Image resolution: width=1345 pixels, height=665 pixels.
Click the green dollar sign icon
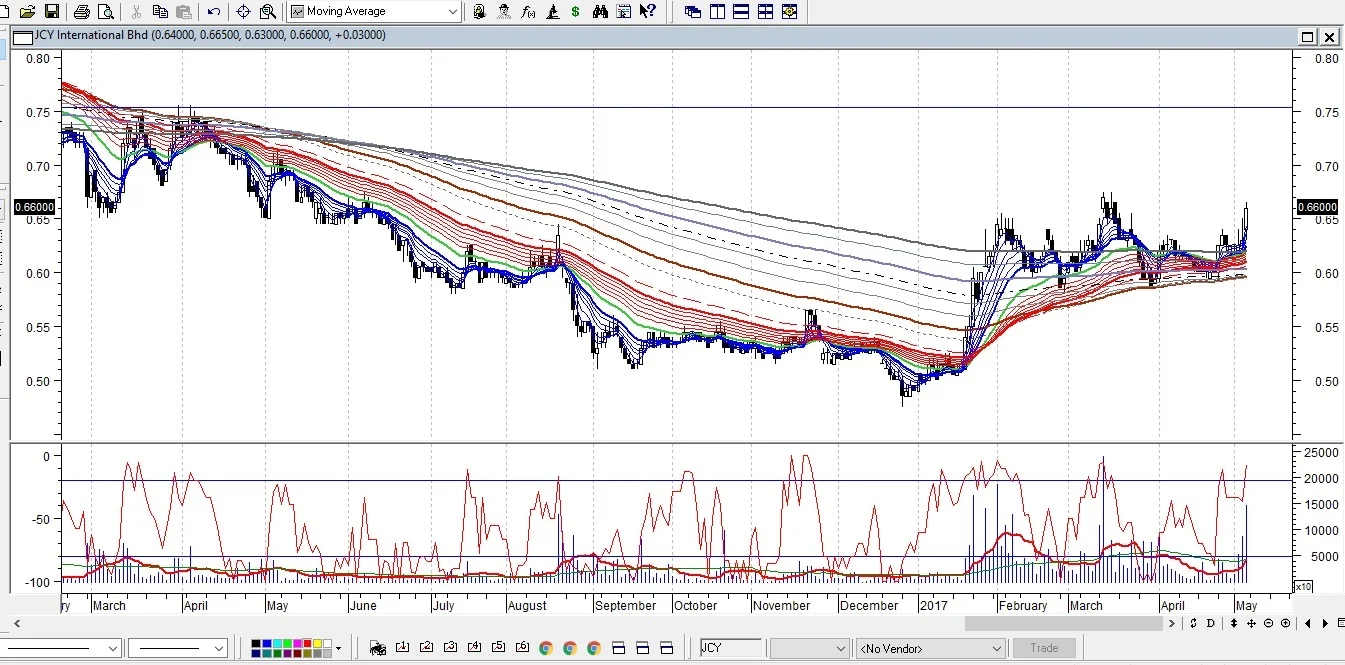575,12
